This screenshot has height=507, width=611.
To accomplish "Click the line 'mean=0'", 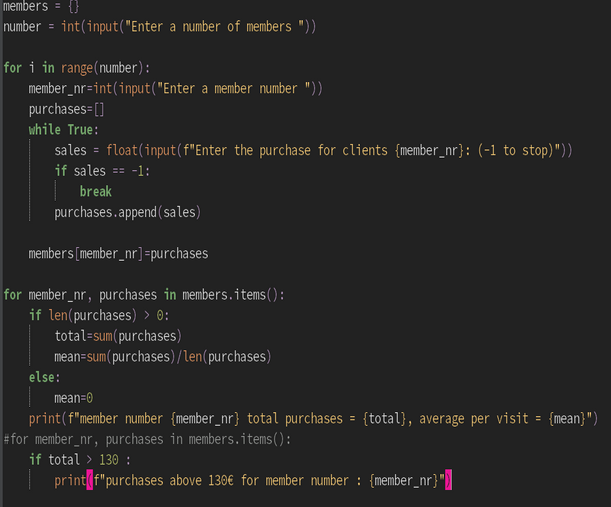I will point(74,398).
